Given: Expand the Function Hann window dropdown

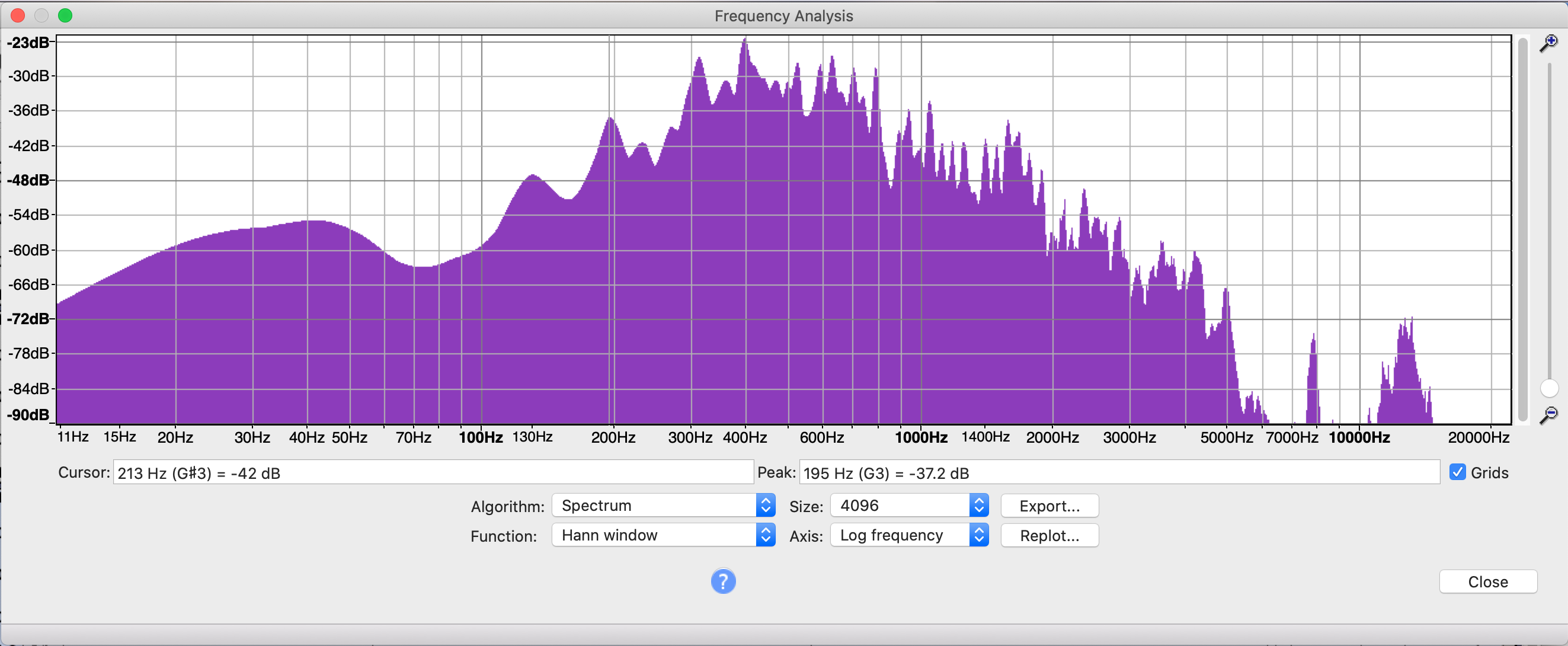Looking at the screenshot, I should [x=663, y=535].
